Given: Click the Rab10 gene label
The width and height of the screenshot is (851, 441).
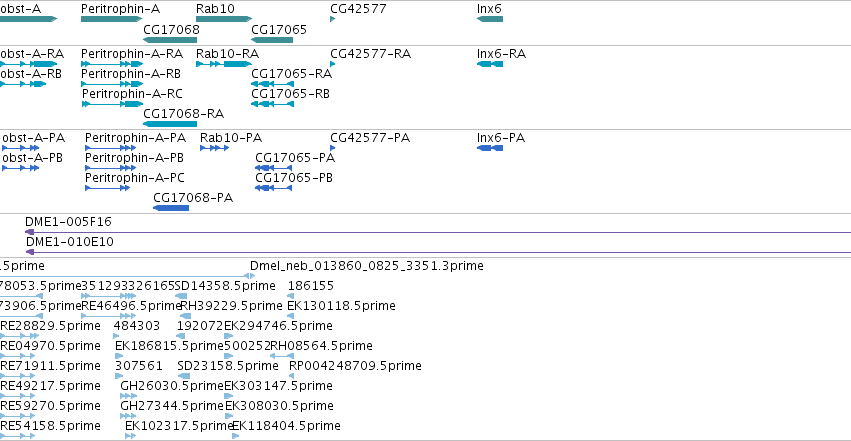Looking at the screenshot, I should click(215, 9).
